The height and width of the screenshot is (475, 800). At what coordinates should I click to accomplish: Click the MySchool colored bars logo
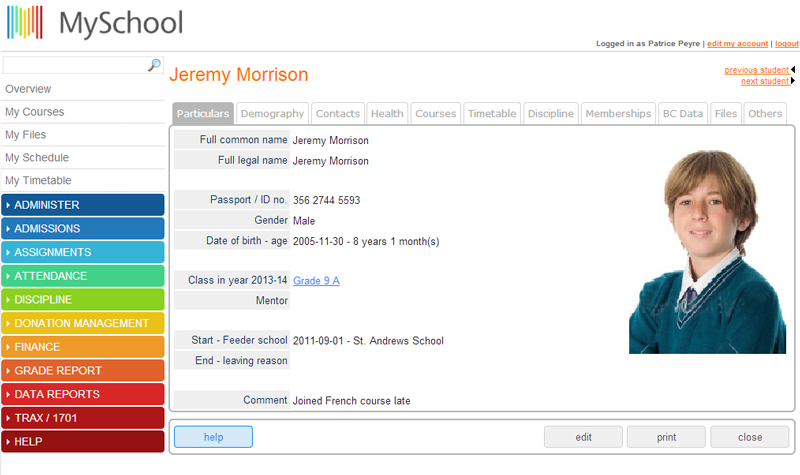click(24, 22)
